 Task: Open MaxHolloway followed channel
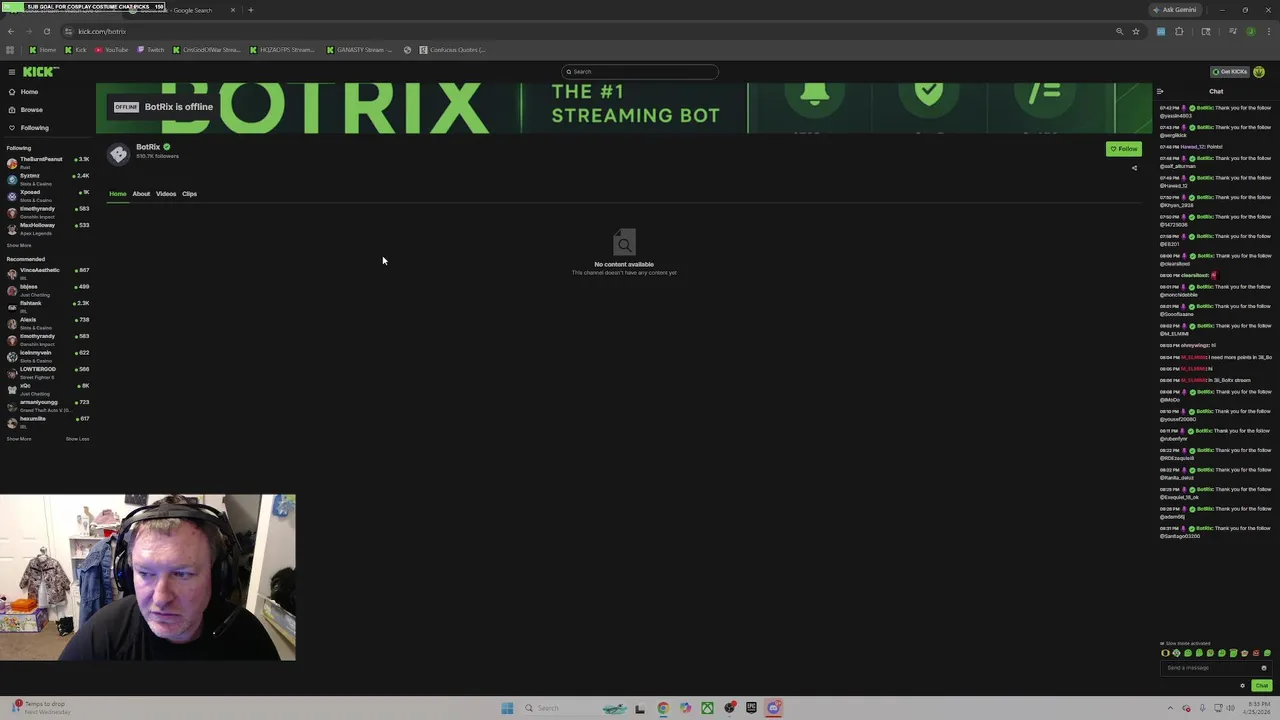tap(47, 229)
